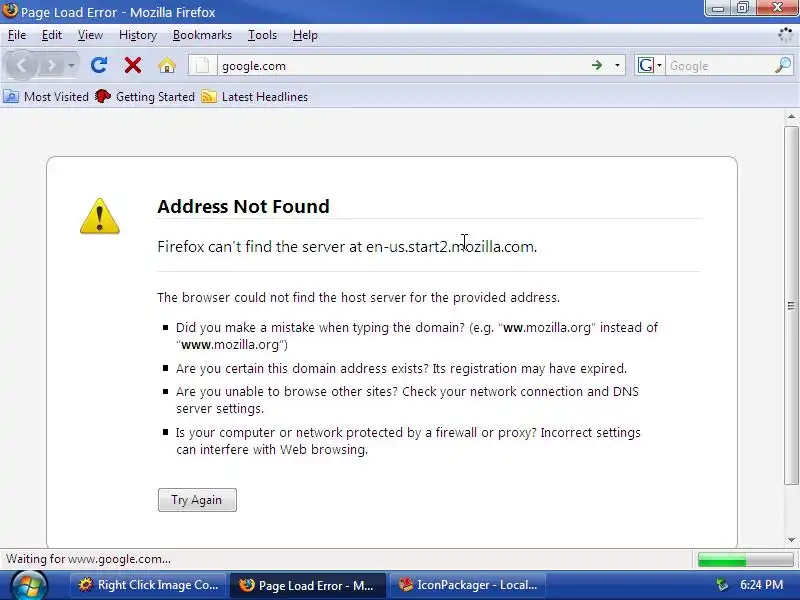
Task: Open the Edit menu
Action: click(52, 35)
